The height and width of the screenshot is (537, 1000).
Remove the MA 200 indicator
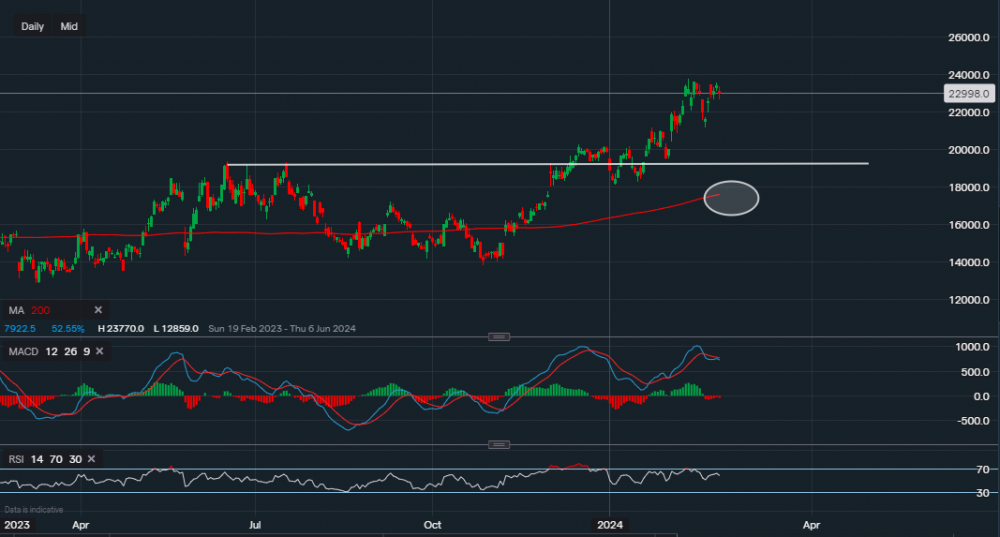click(x=98, y=310)
